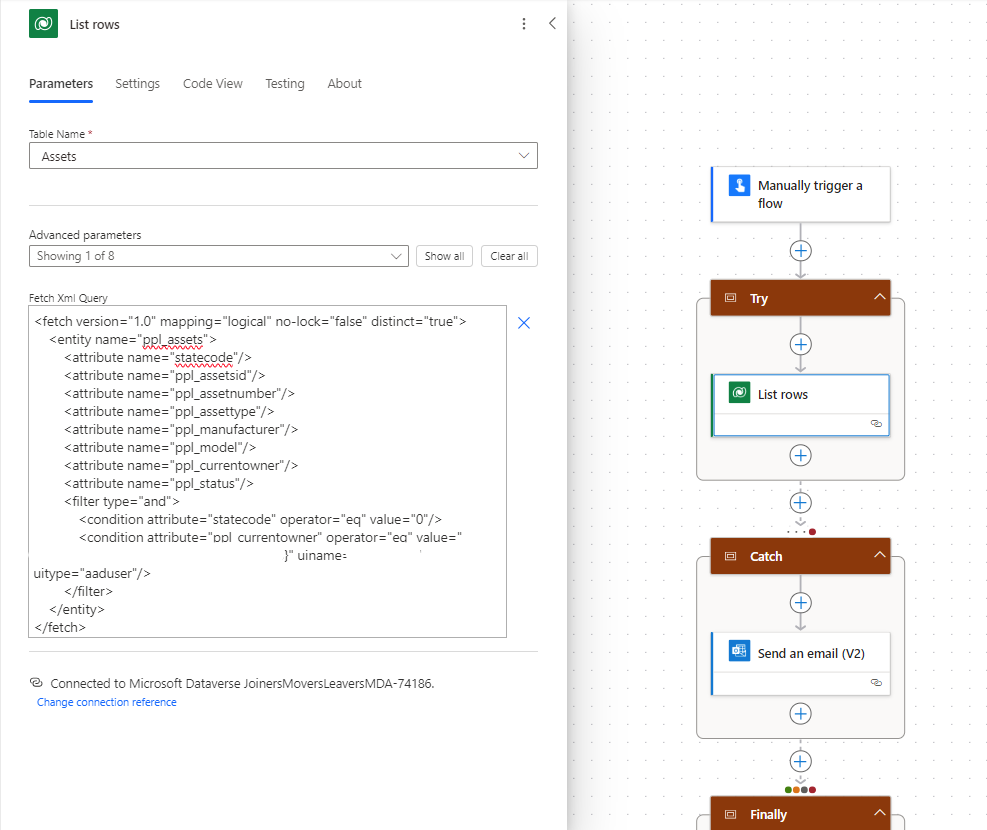Image resolution: width=987 pixels, height=830 pixels.
Task: Click the Show all button
Action: point(444,256)
